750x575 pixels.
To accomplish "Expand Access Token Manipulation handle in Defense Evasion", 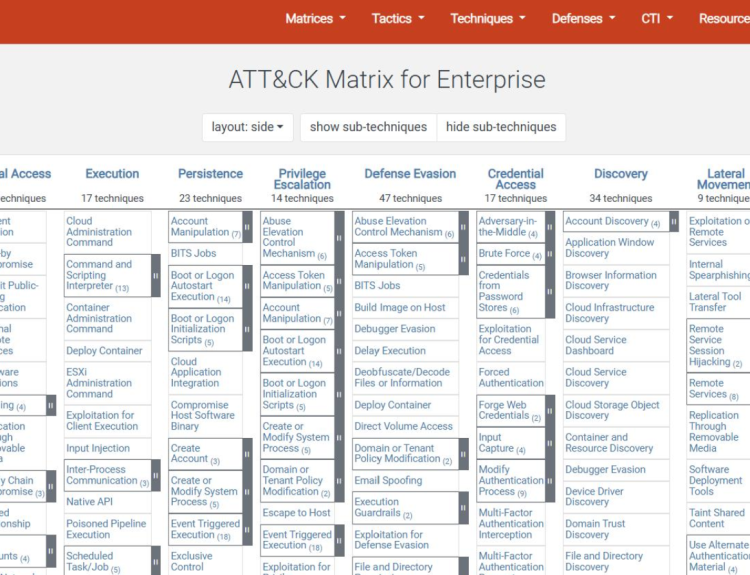I will [463, 259].
